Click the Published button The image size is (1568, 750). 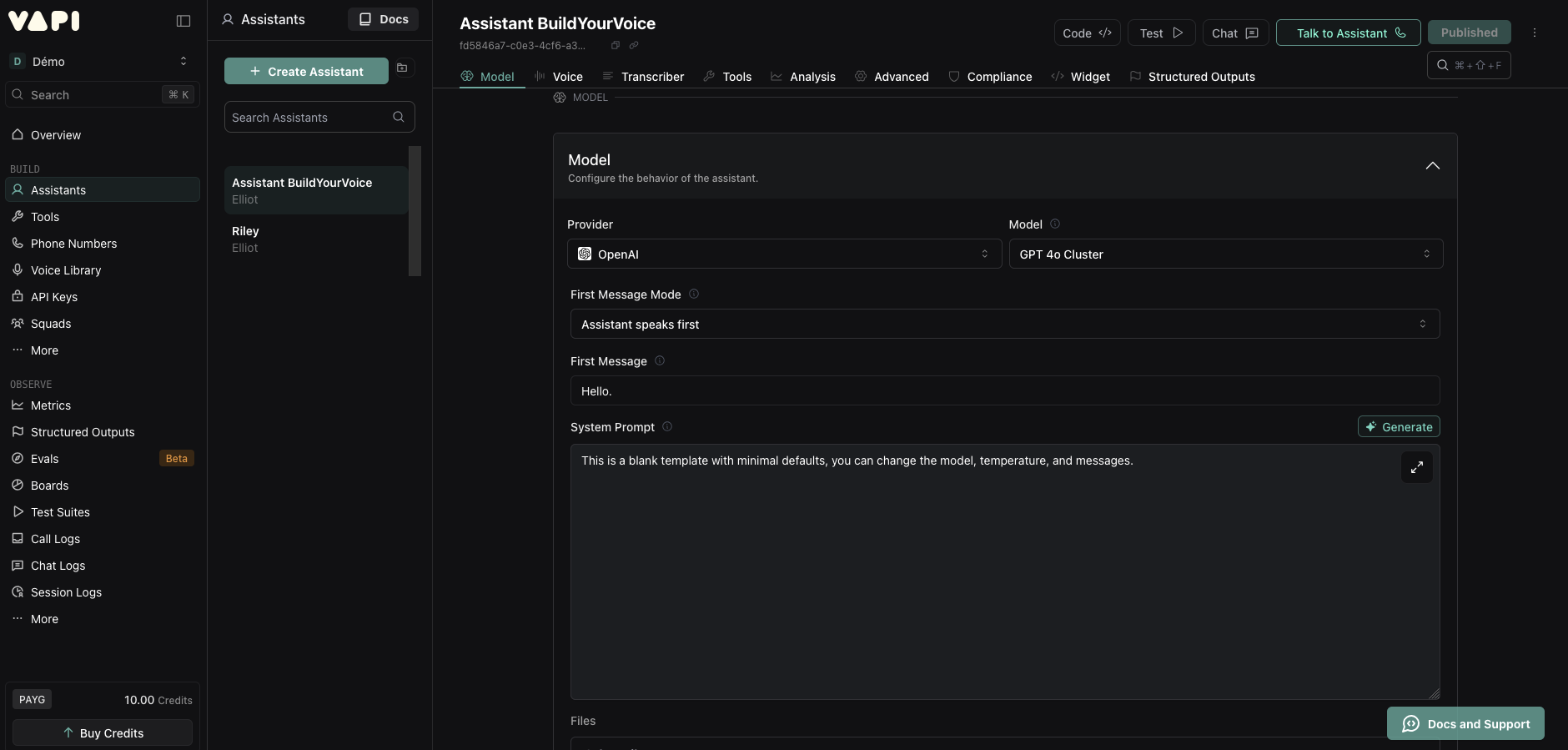pos(1470,33)
